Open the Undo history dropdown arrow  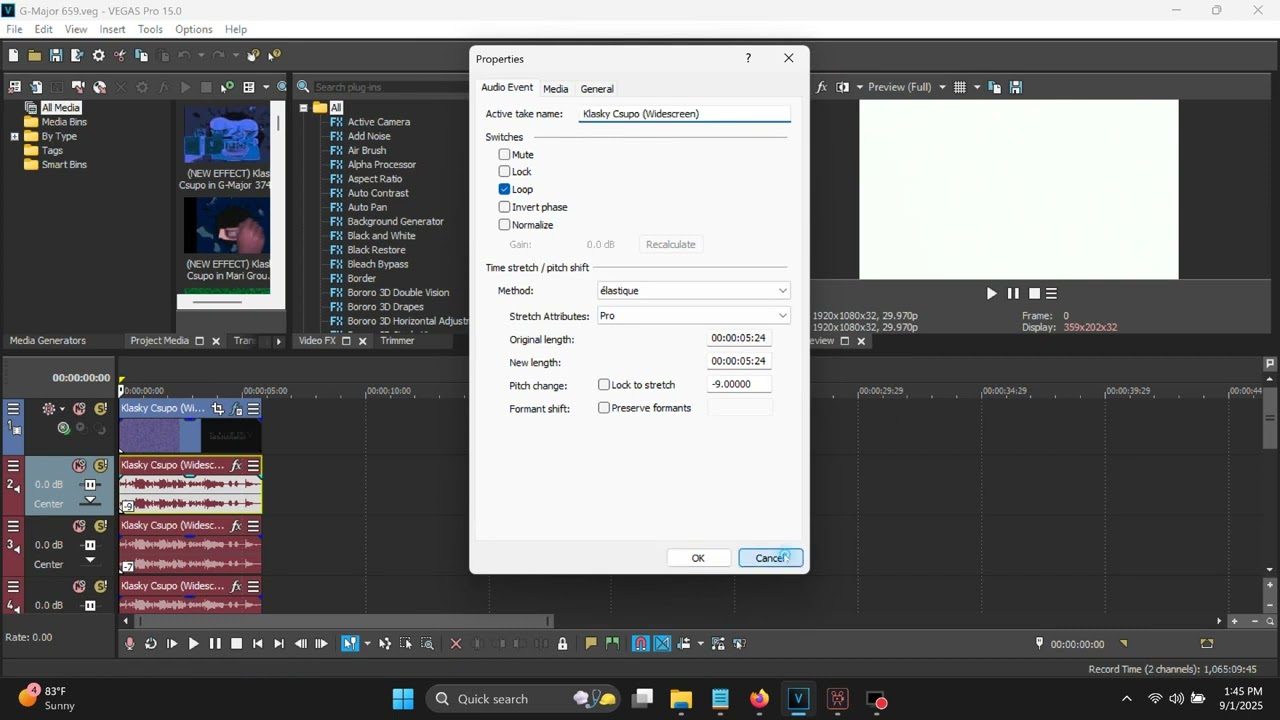pyautogui.click(x=201, y=56)
